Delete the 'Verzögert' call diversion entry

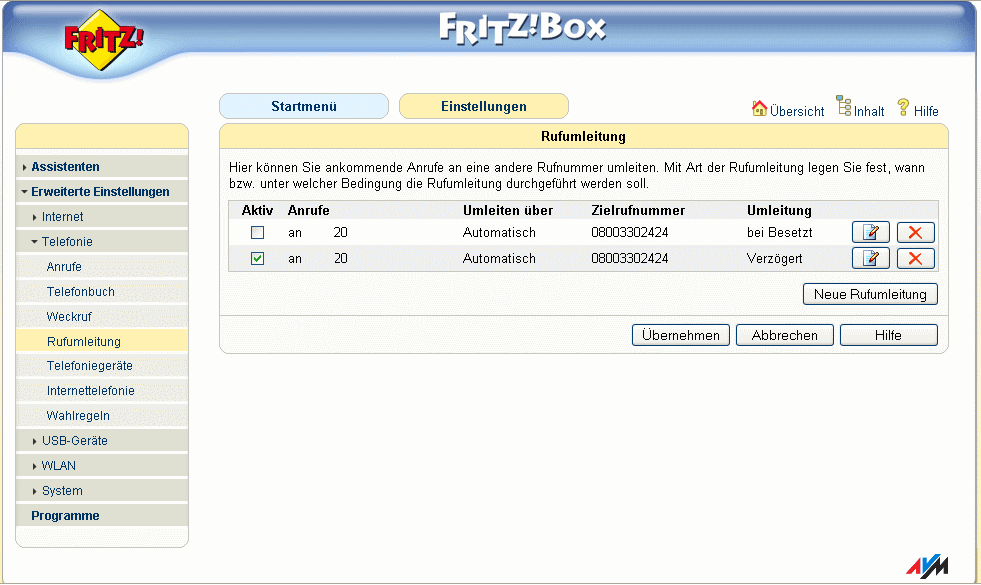[x=915, y=258]
